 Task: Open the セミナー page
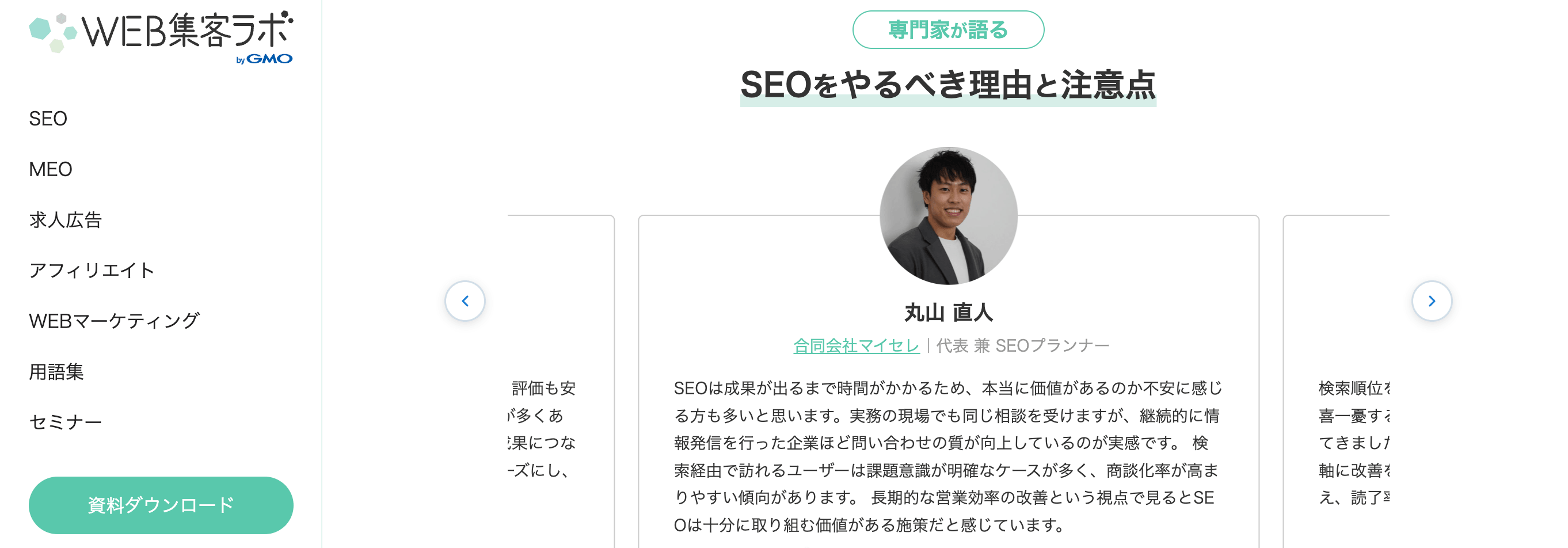[65, 421]
